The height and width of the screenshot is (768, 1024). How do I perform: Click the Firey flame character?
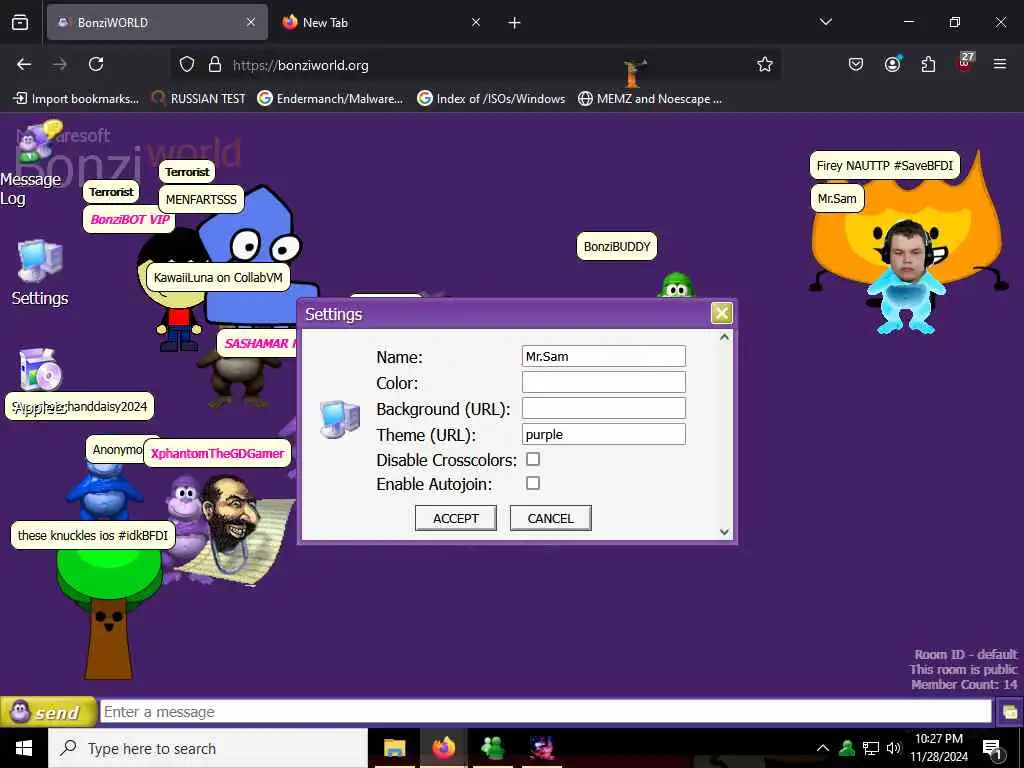point(849,229)
